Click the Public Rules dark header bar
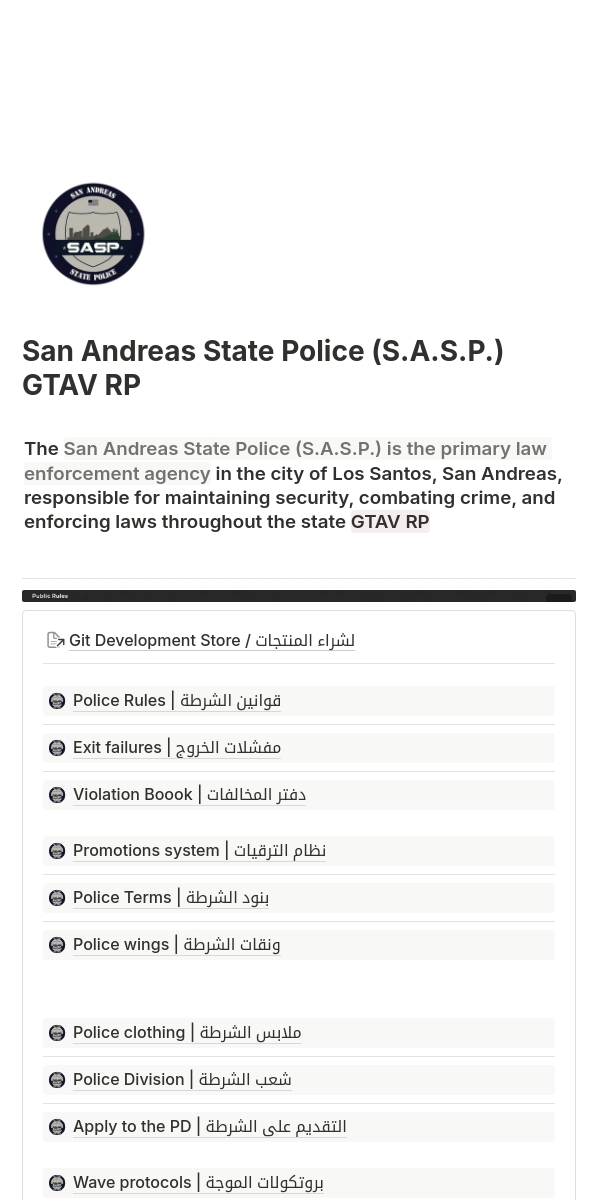Viewport: 600px width, 1200px height. tap(299, 596)
